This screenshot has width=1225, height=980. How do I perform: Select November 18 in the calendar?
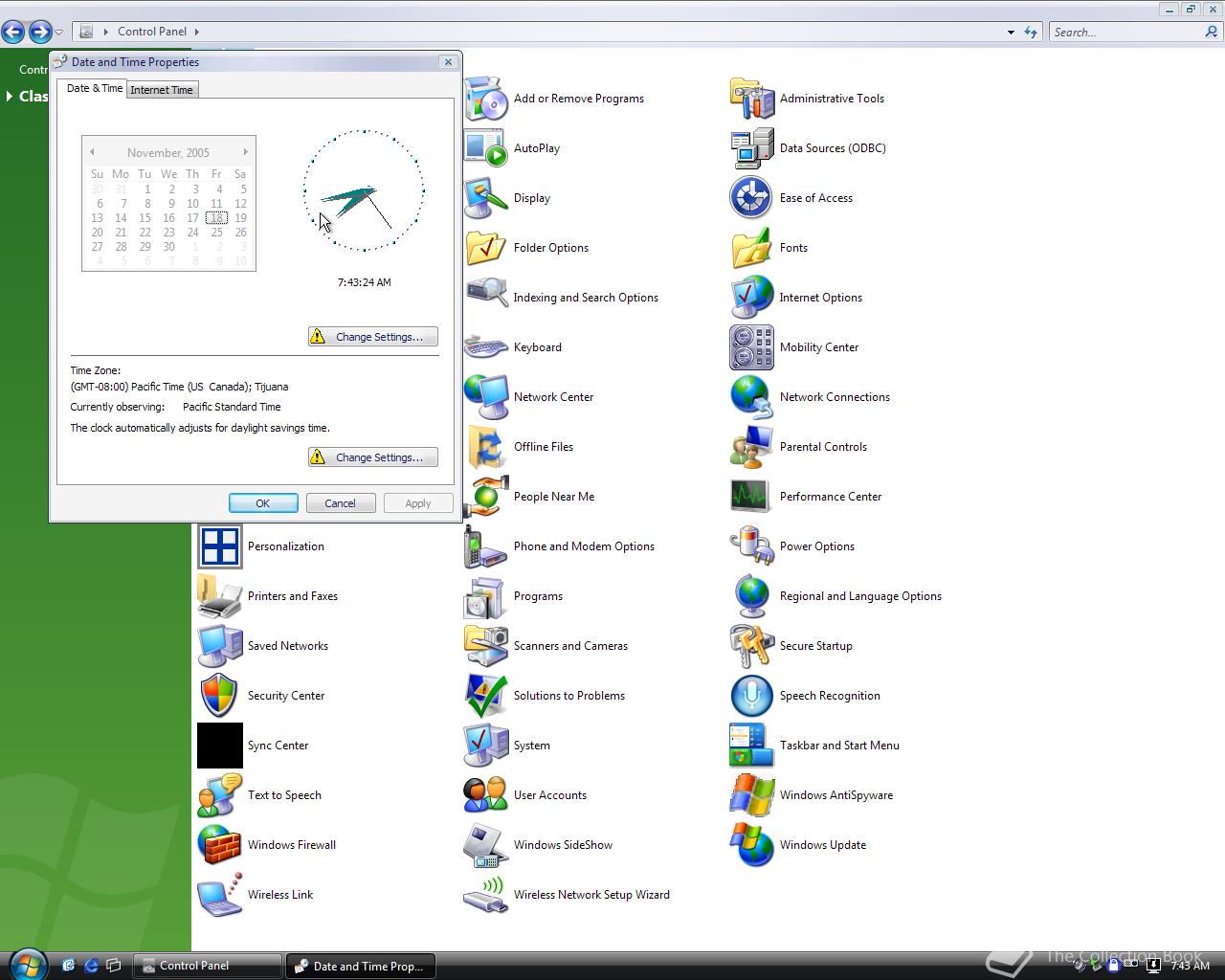pyautogui.click(x=216, y=217)
